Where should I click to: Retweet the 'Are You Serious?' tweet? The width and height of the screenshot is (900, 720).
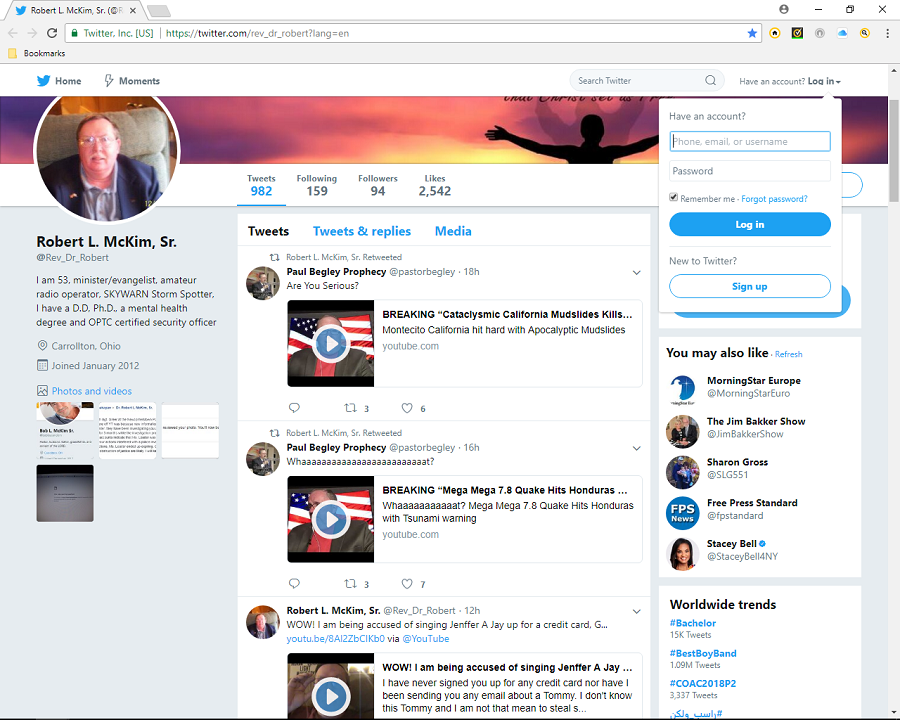(x=350, y=408)
